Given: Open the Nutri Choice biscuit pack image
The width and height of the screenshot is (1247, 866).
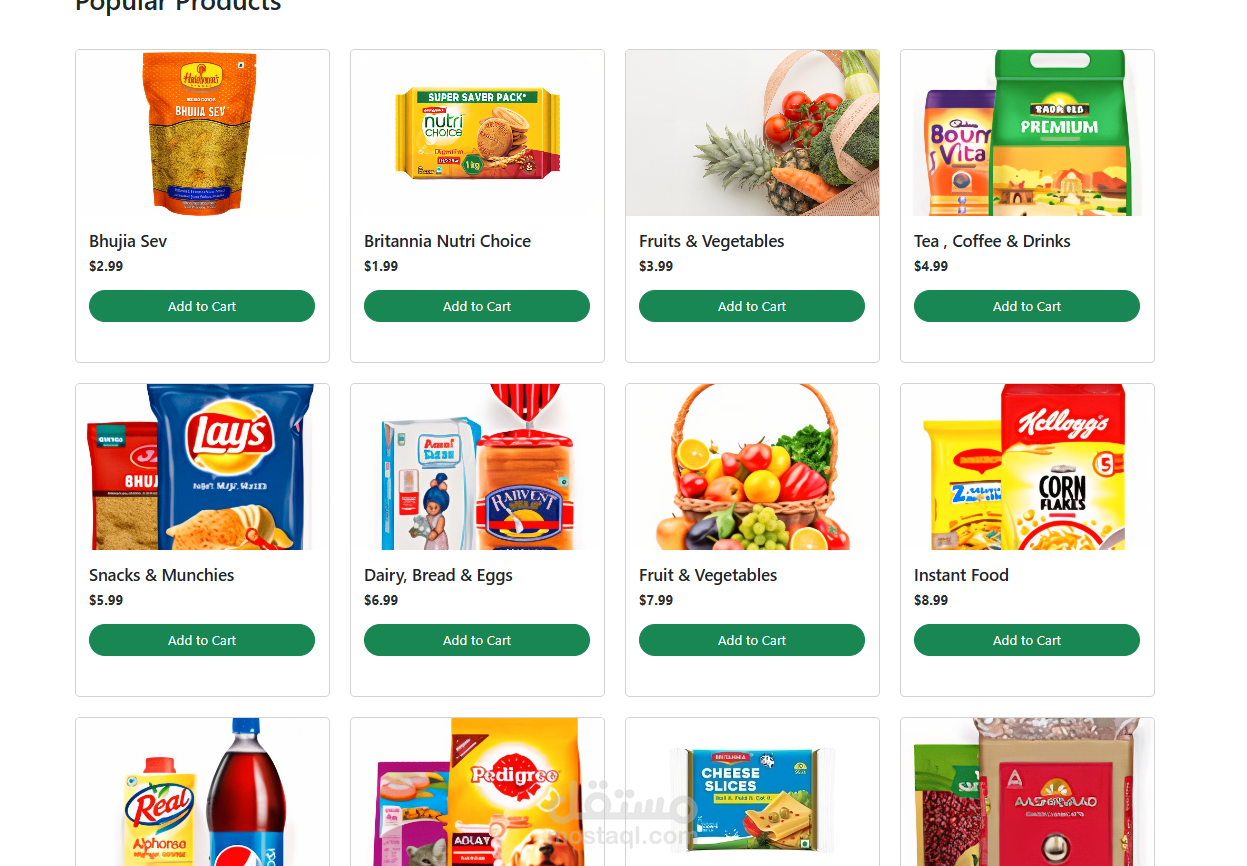Looking at the screenshot, I should (x=477, y=133).
